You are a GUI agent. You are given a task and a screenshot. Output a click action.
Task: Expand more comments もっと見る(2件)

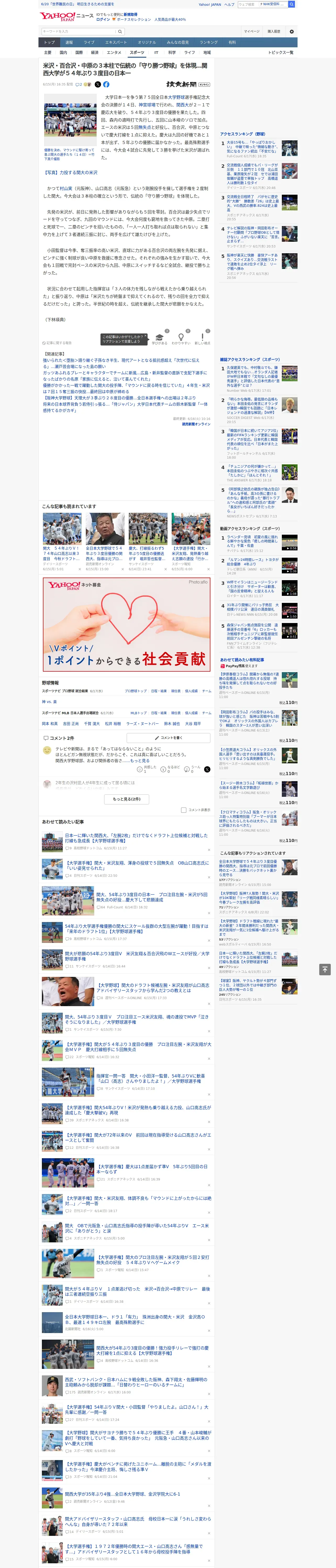pyautogui.click(x=126, y=799)
